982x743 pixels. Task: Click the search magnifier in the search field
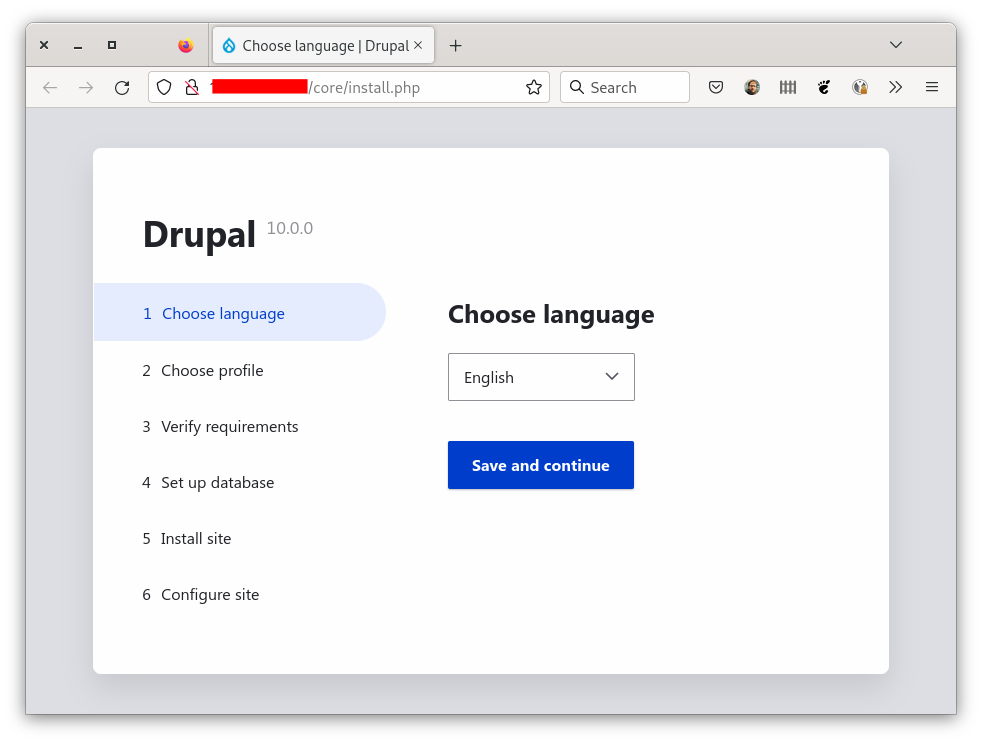pos(577,87)
